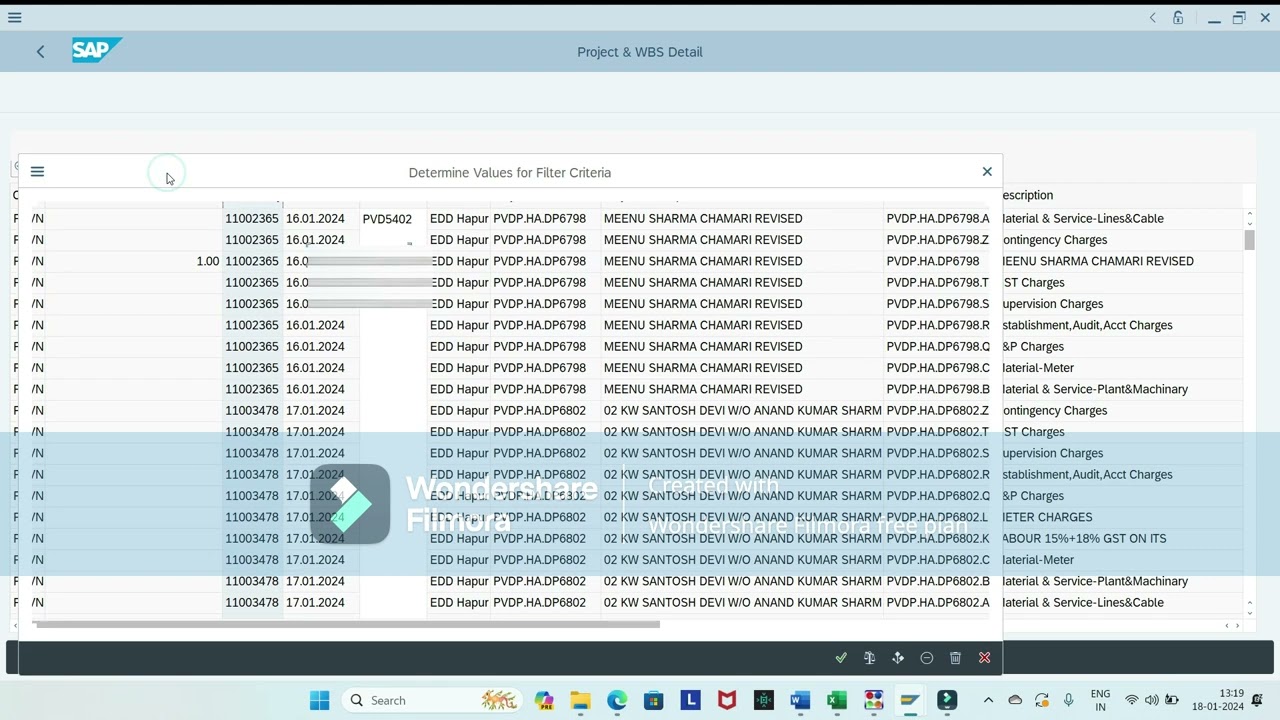Open the notification bell in the tray
The image size is (1280, 720).
[1258, 700]
